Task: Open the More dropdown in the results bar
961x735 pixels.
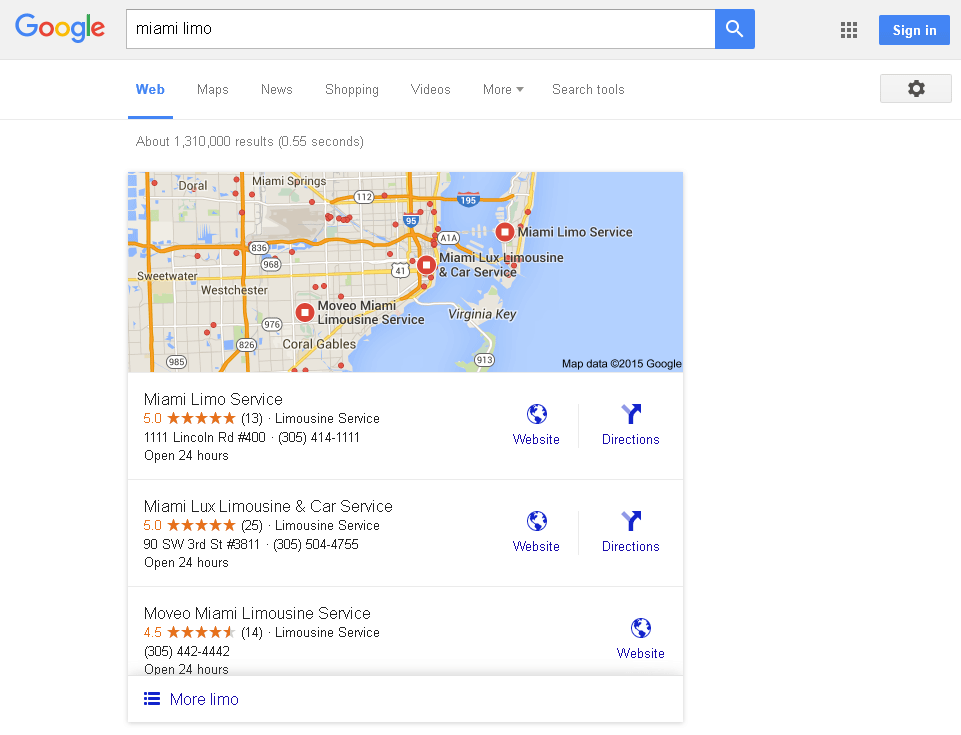Action: click(502, 89)
